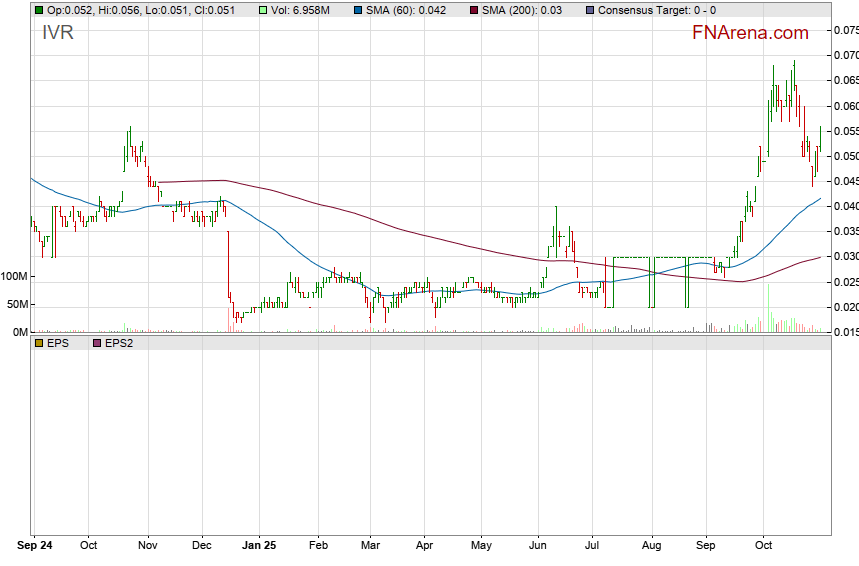859x566 pixels.
Task: Select the Jun marker on time axis
Action: (538, 546)
